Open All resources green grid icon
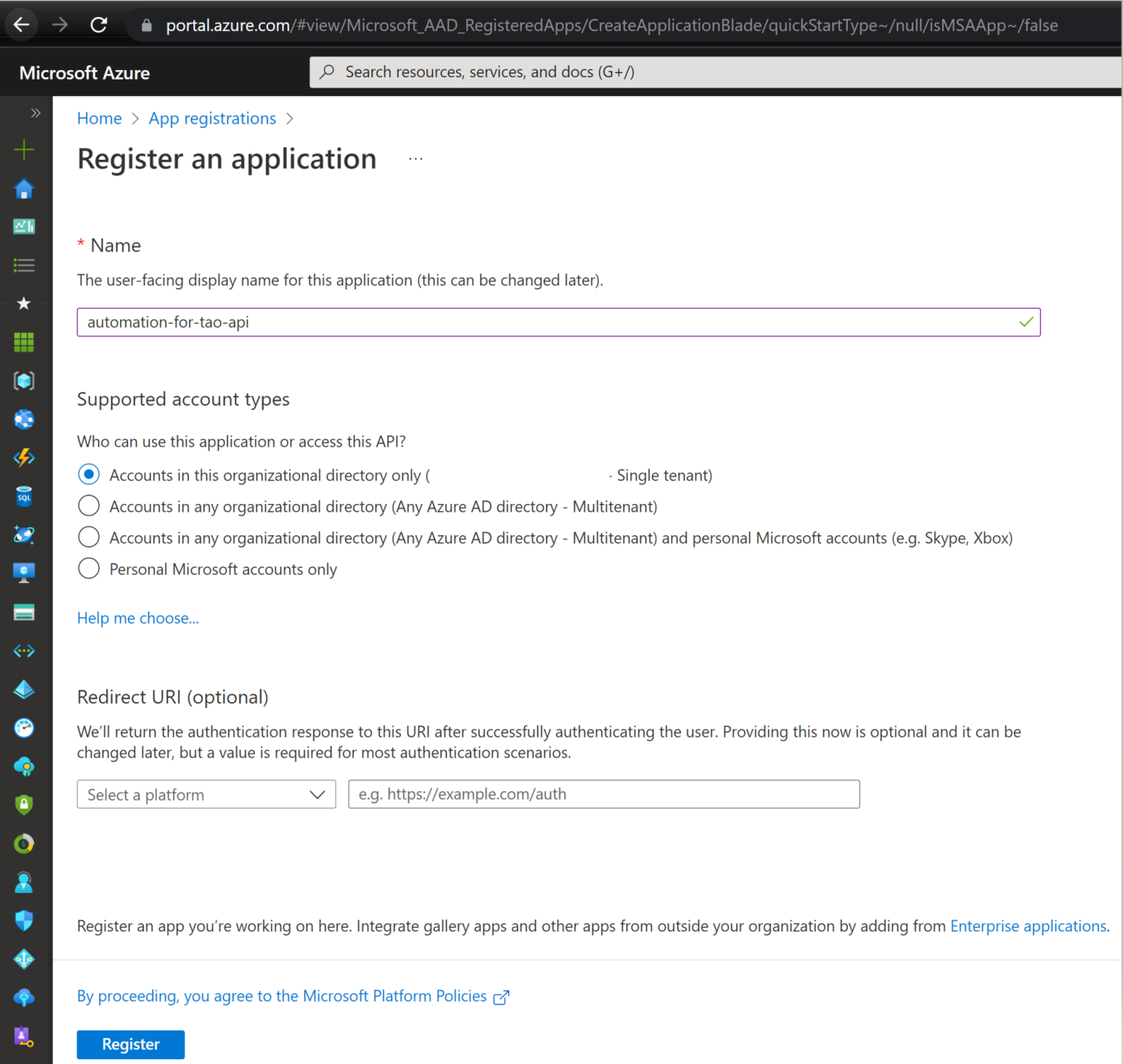This screenshot has height=1064, width=1123. click(x=24, y=342)
